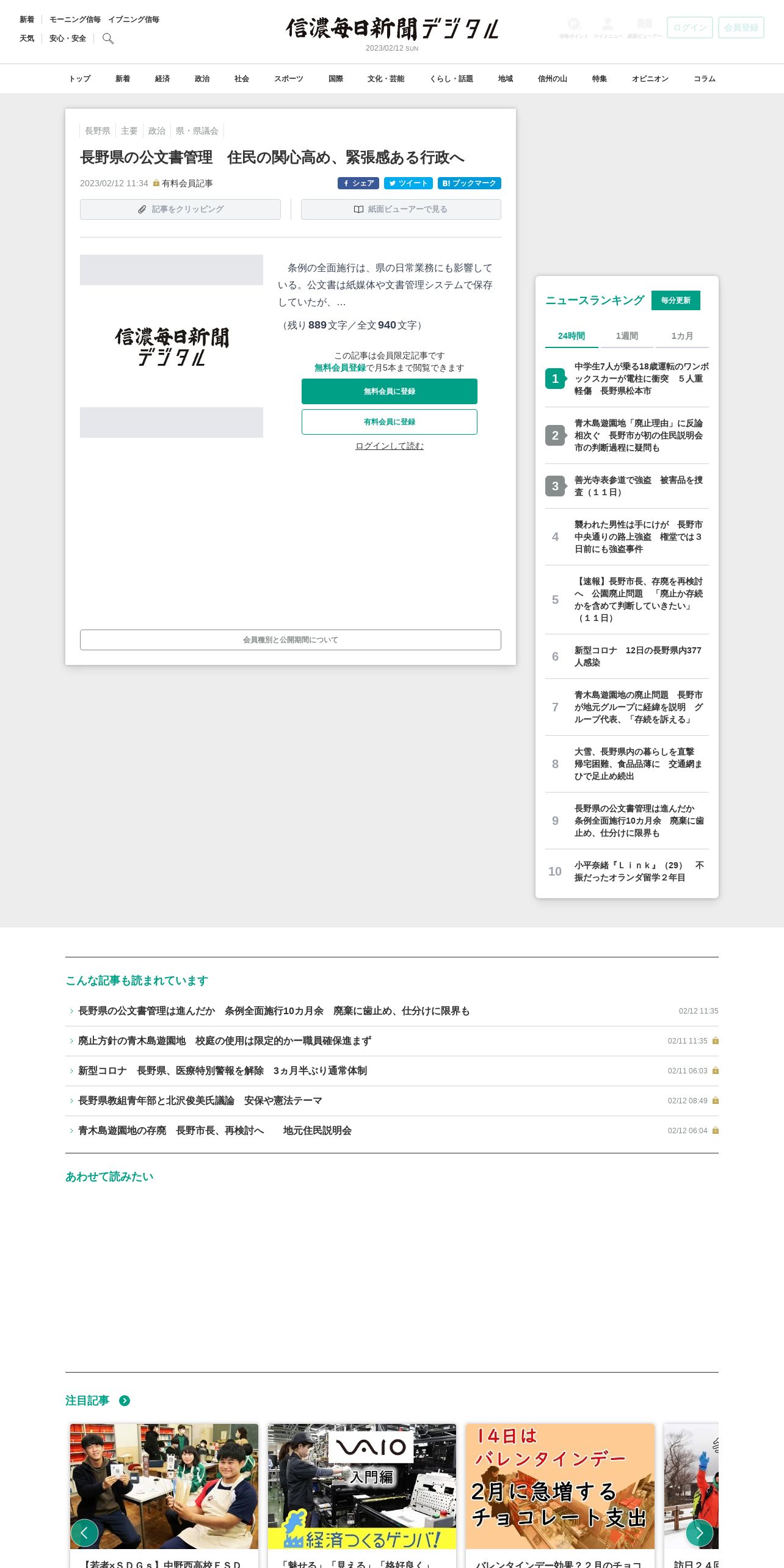Open 特集 navigation item
This screenshot has width=784, height=1568.
pyautogui.click(x=600, y=79)
